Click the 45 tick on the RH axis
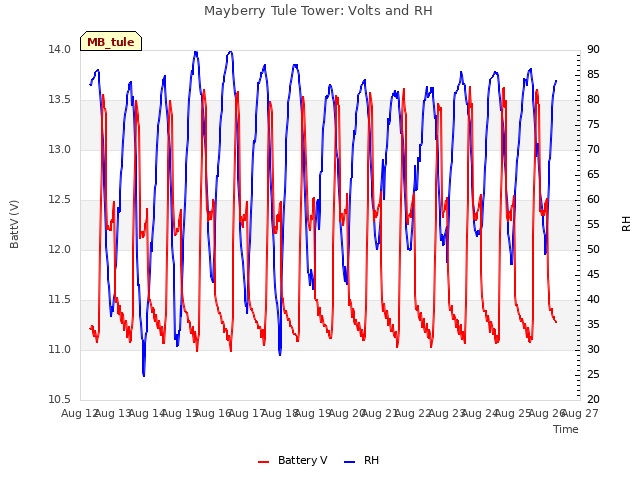 coord(593,275)
